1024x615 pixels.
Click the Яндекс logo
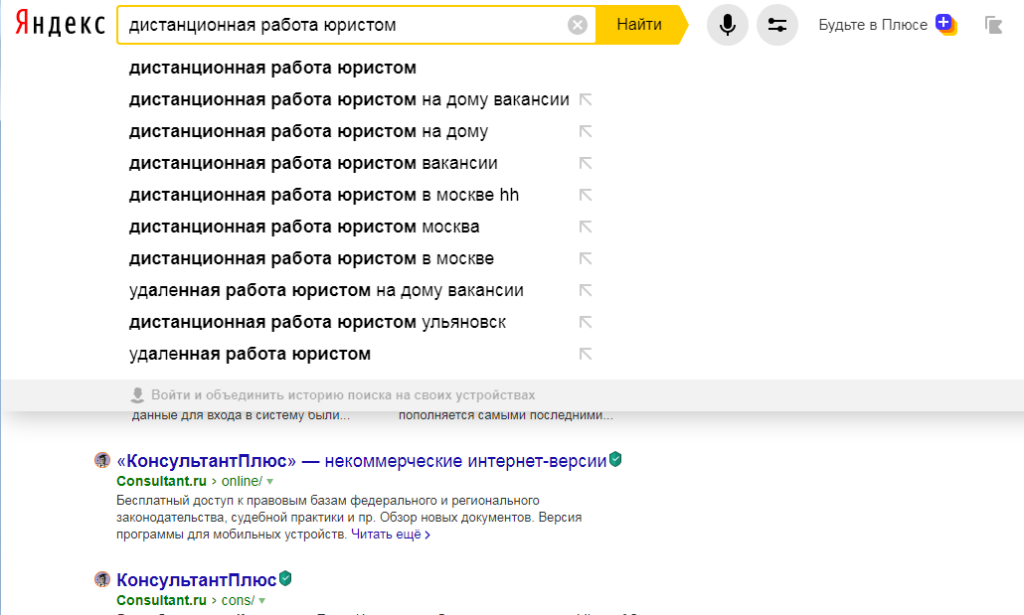(x=60, y=25)
